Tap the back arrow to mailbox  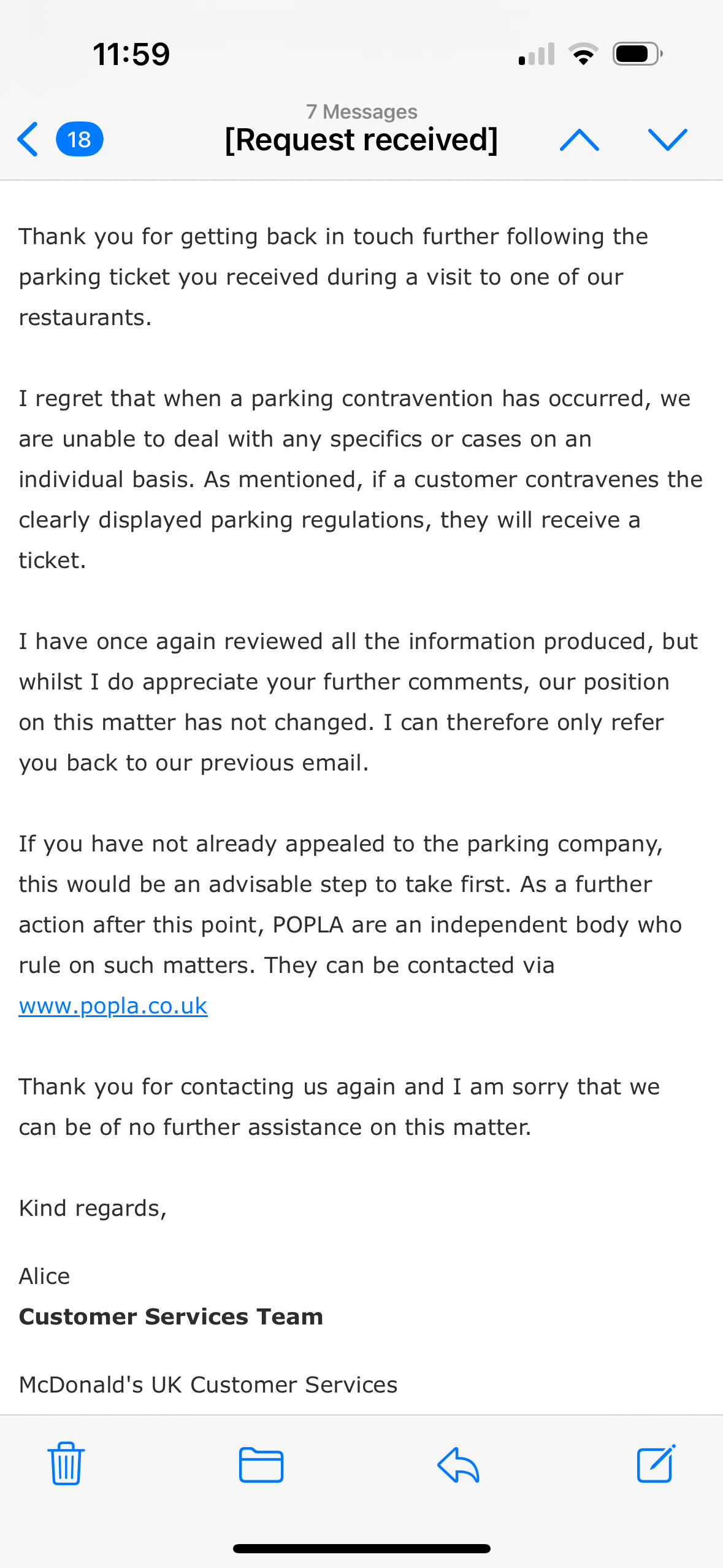(28, 139)
